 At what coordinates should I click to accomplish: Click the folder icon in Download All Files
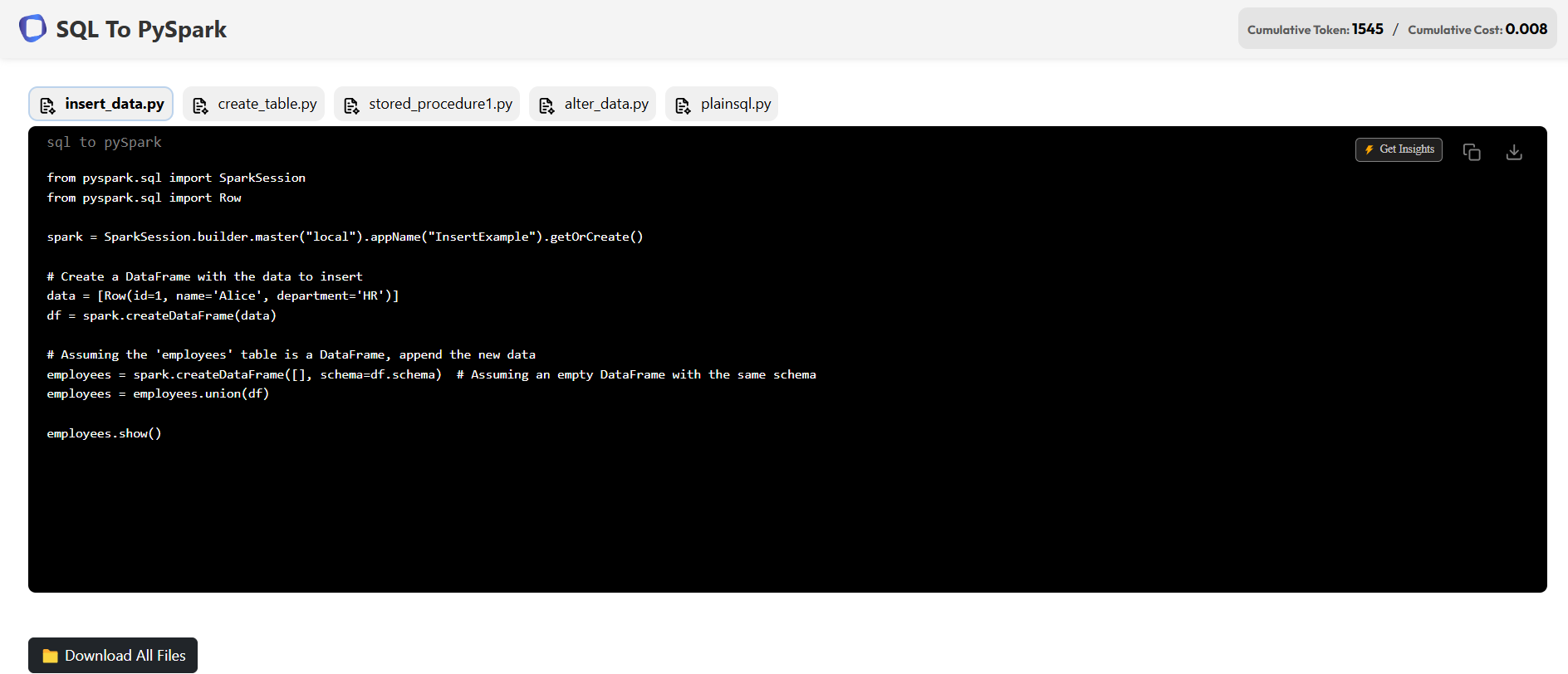[50, 656]
